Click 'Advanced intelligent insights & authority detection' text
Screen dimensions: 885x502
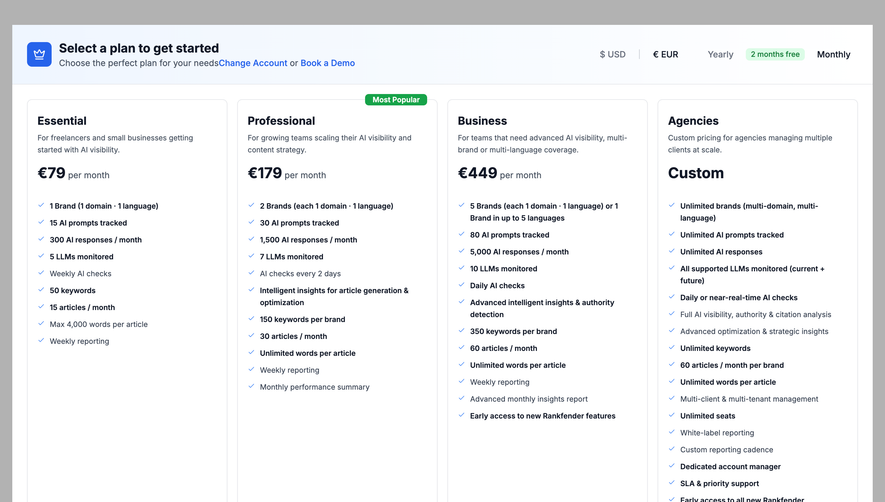(542, 308)
